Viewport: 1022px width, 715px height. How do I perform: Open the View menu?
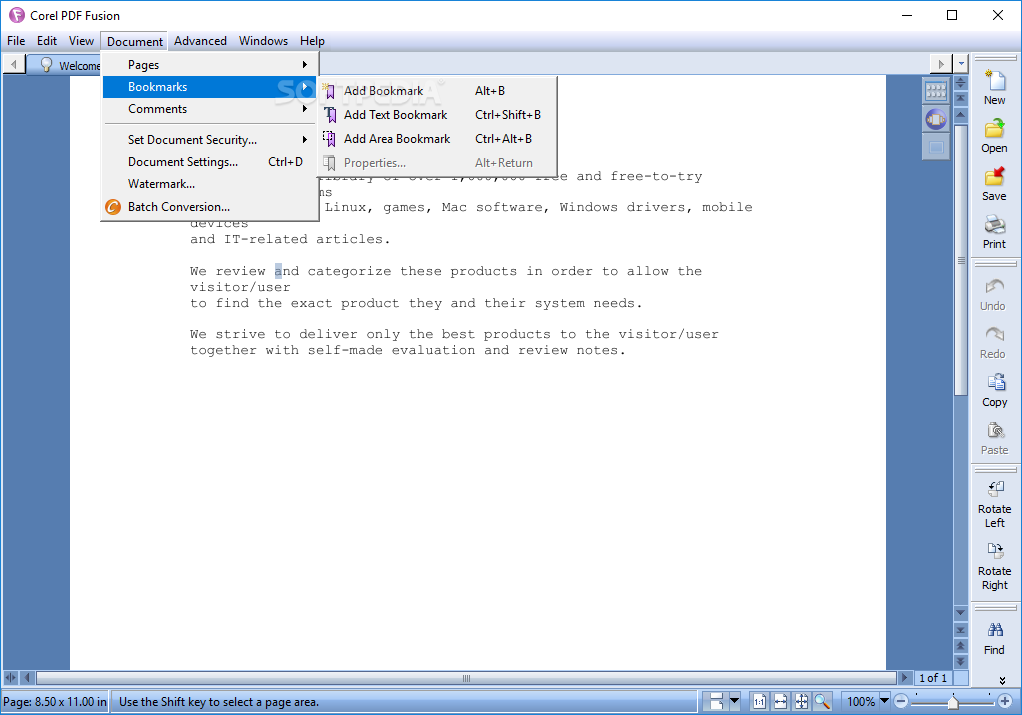click(81, 40)
